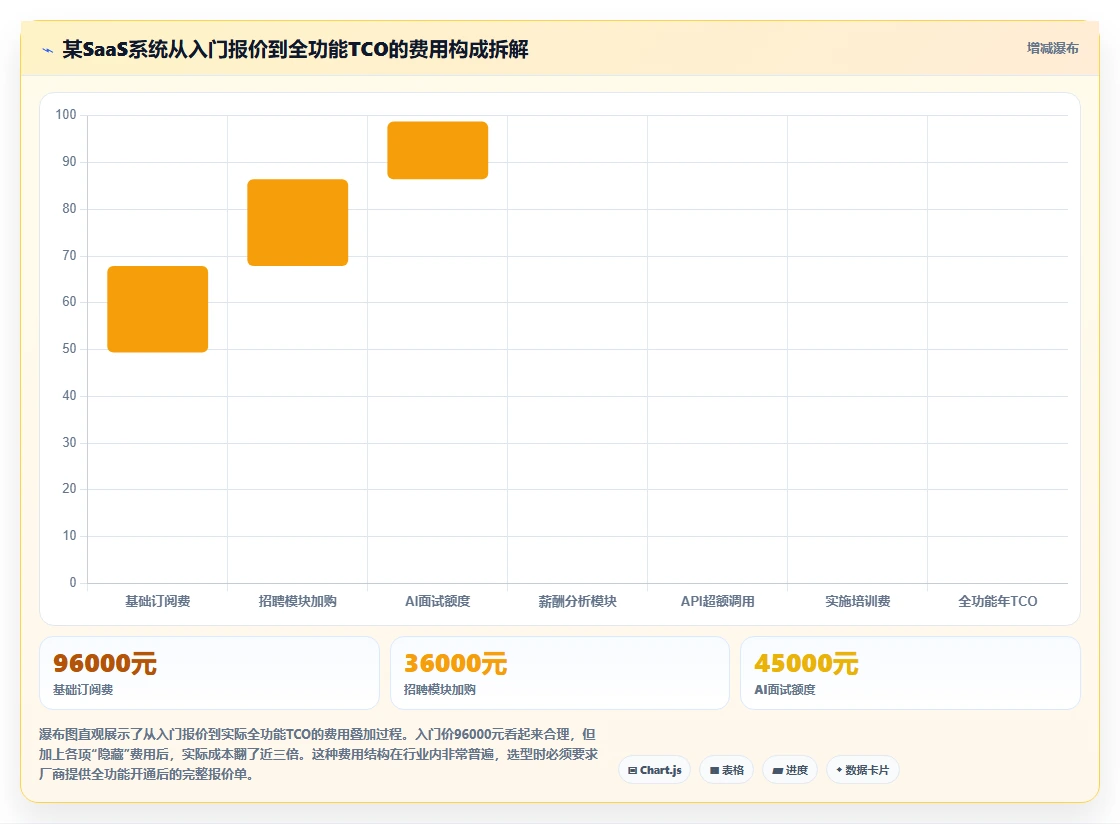The image size is (1120, 824).
Task: Click the 36000元 value card
Action: click(560, 673)
